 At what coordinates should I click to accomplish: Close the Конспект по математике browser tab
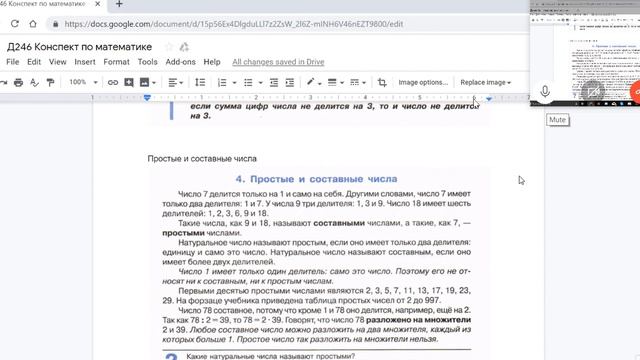coord(98,4)
